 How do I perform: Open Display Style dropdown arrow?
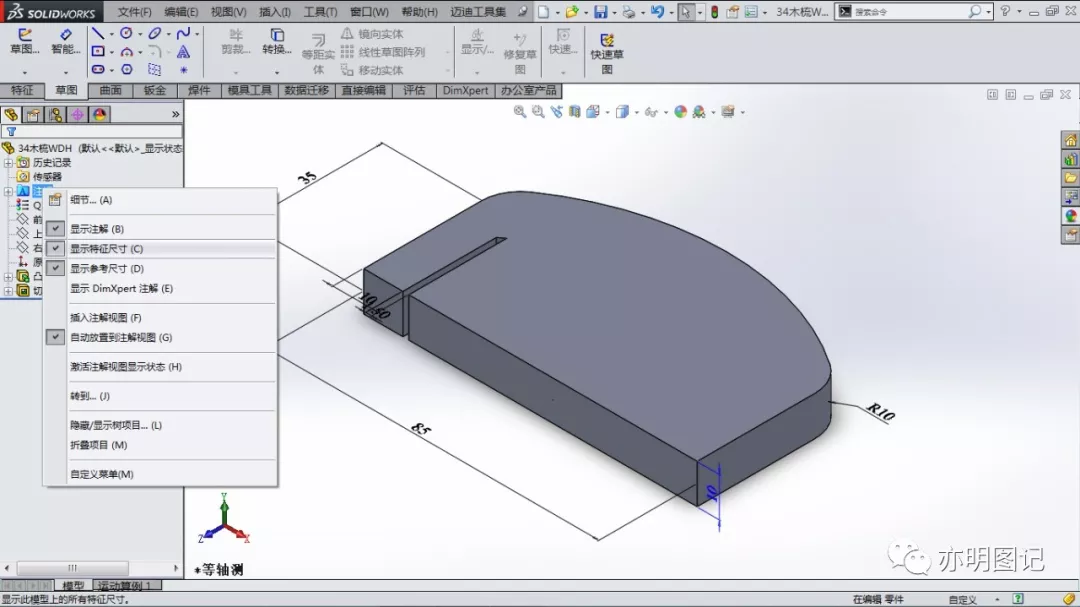click(636, 112)
